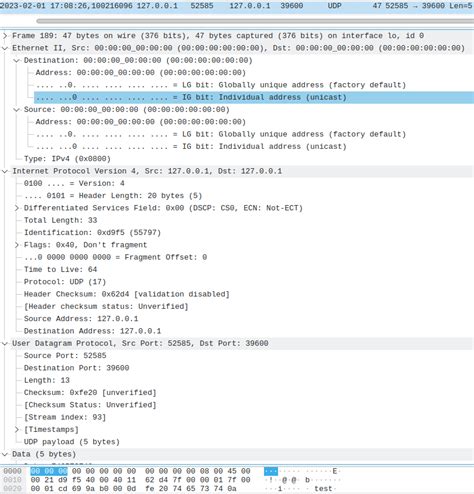Select the Destination Address: 00:00:00_00:00:00 row

point(140,73)
